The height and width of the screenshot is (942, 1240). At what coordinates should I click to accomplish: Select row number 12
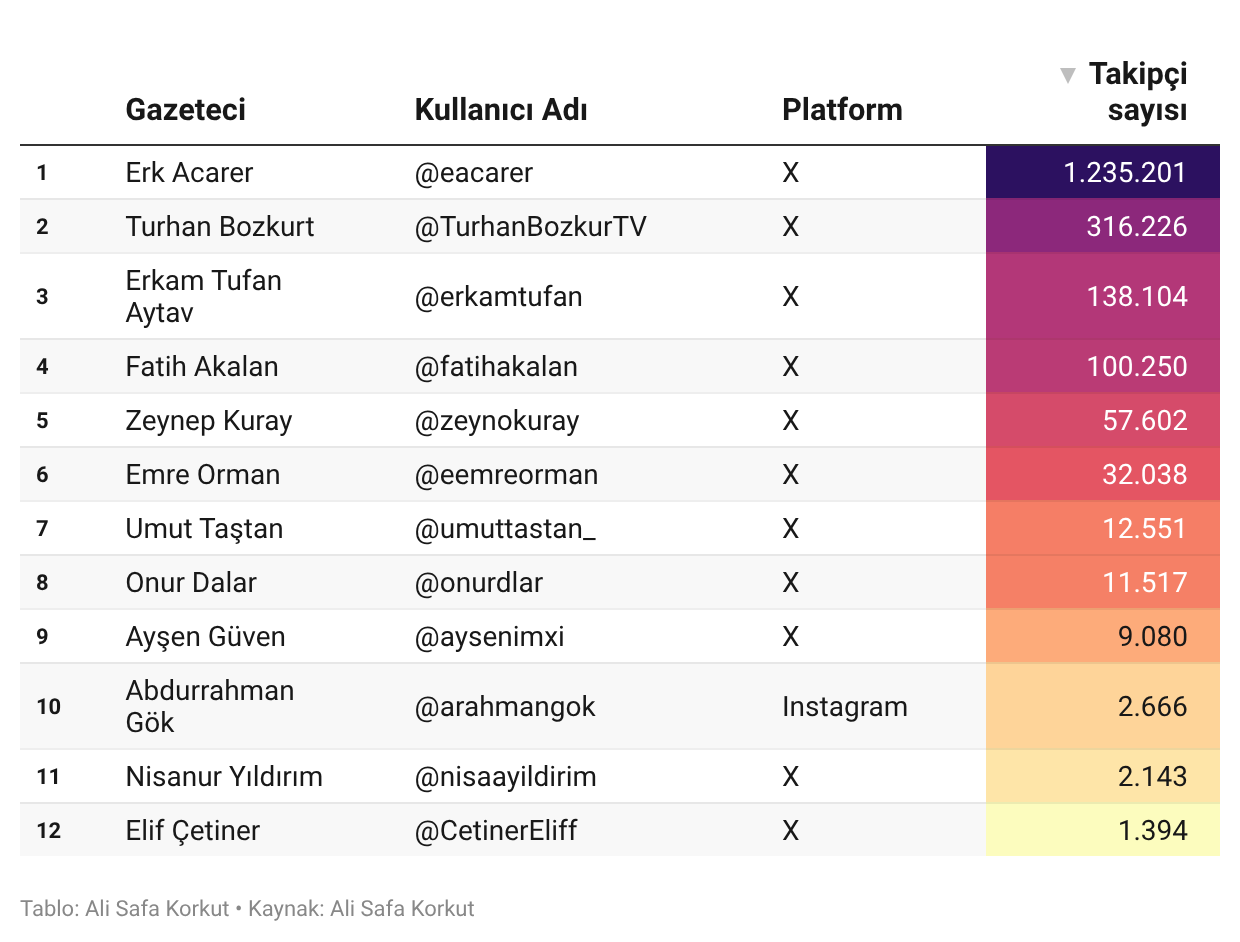(x=49, y=830)
